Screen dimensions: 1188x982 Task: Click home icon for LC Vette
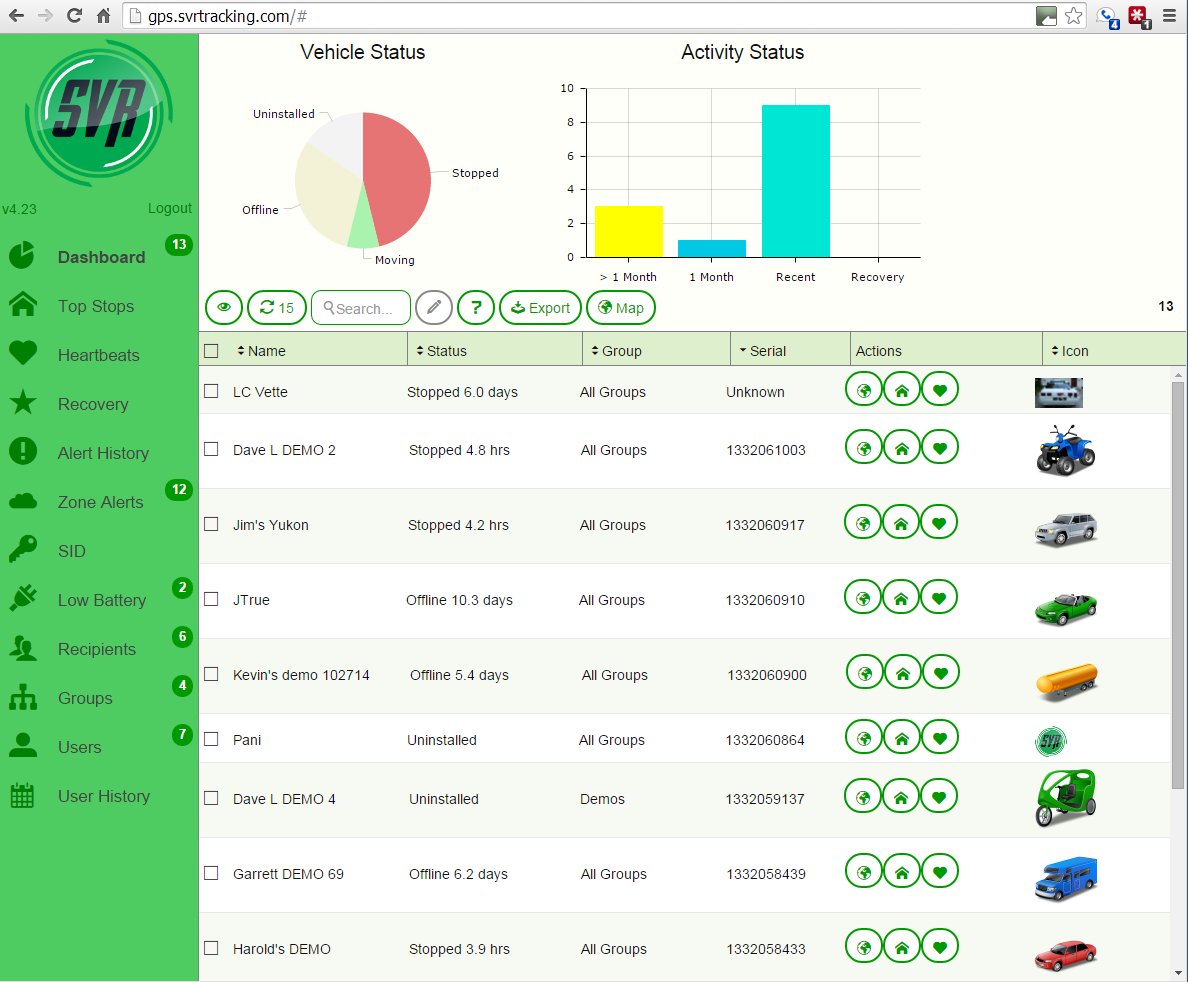point(902,390)
